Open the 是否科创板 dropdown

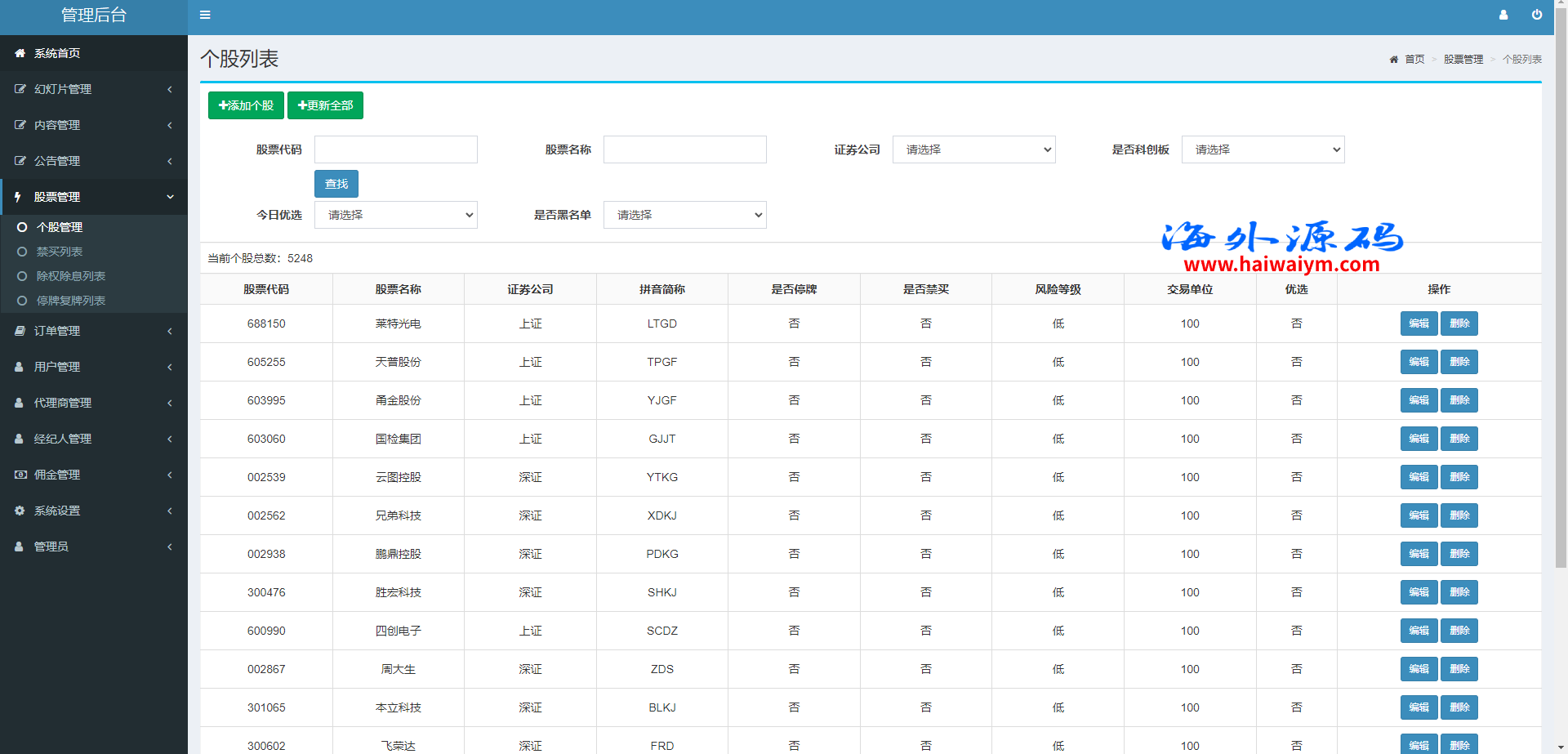click(x=1263, y=149)
